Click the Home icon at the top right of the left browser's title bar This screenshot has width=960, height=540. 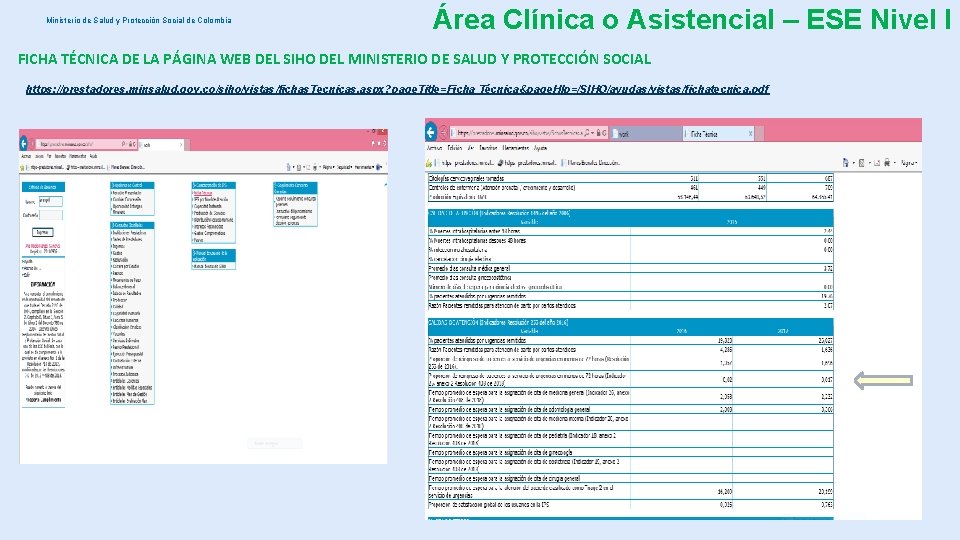[x=373, y=143]
